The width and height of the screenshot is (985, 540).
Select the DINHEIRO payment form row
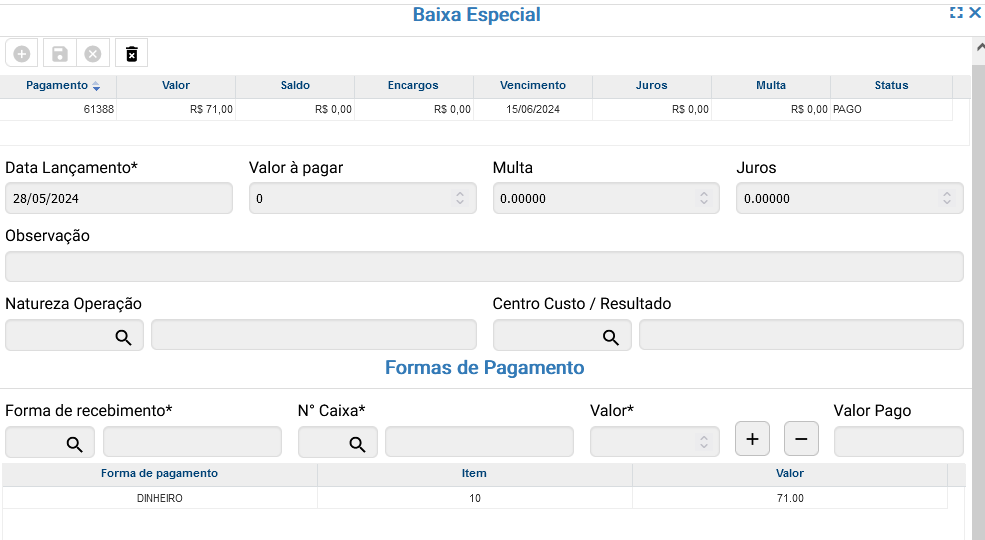click(159, 498)
